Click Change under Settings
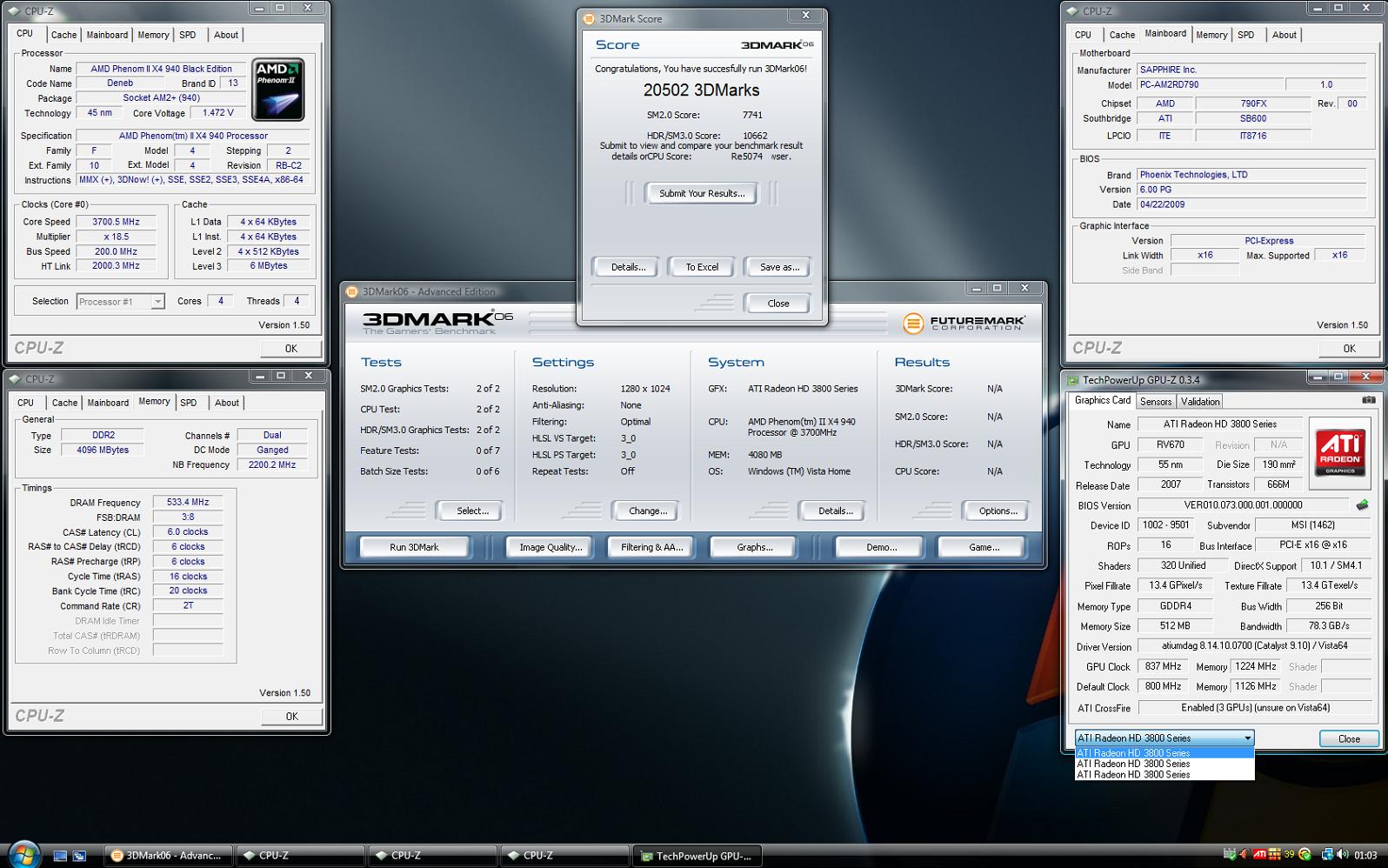The width and height of the screenshot is (1388, 868). pyautogui.click(x=648, y=511)
